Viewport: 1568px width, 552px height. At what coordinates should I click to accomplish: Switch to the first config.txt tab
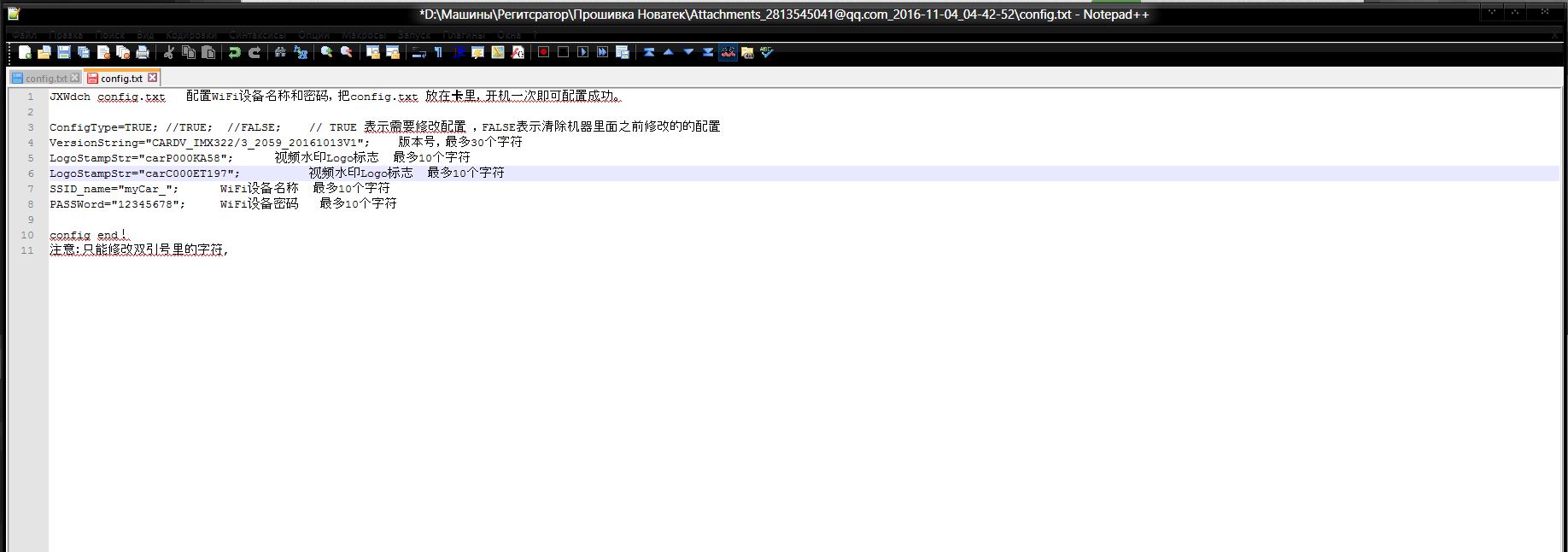tap(45, 78)
